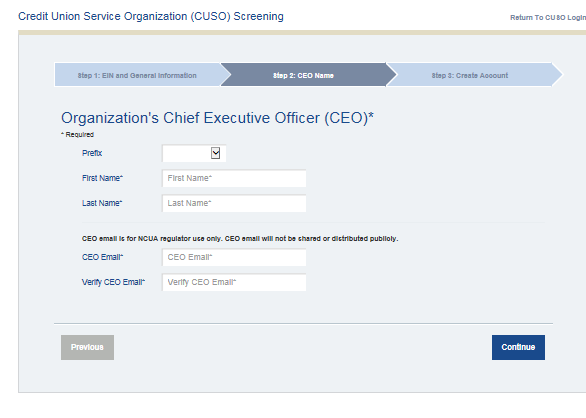
Task: Click the Last Name label text
Action: click(x=102, y=203)
